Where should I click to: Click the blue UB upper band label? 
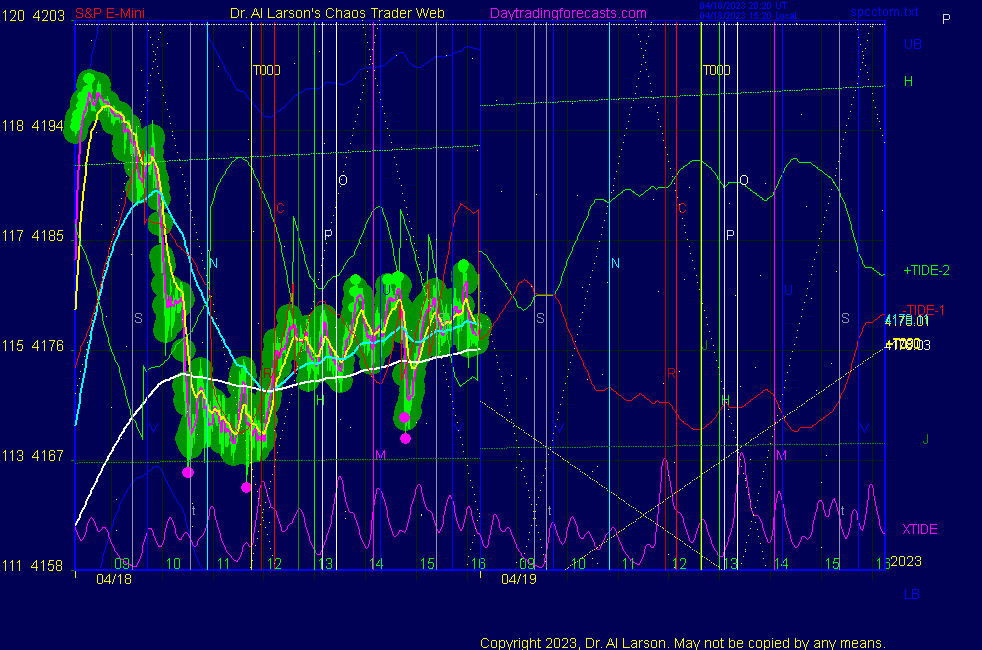click(x=912, y=44)
